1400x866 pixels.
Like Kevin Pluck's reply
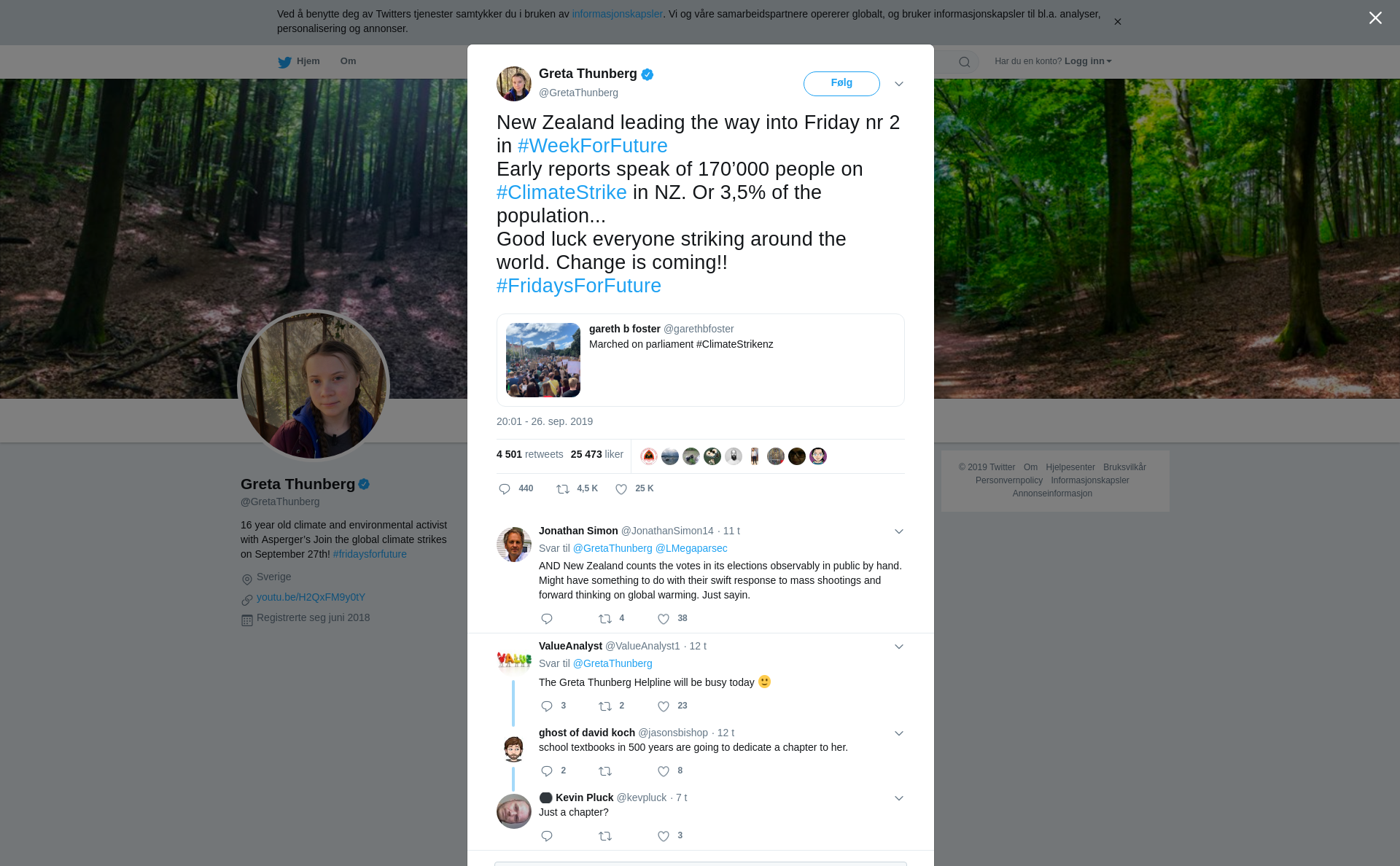coord(664,836)
